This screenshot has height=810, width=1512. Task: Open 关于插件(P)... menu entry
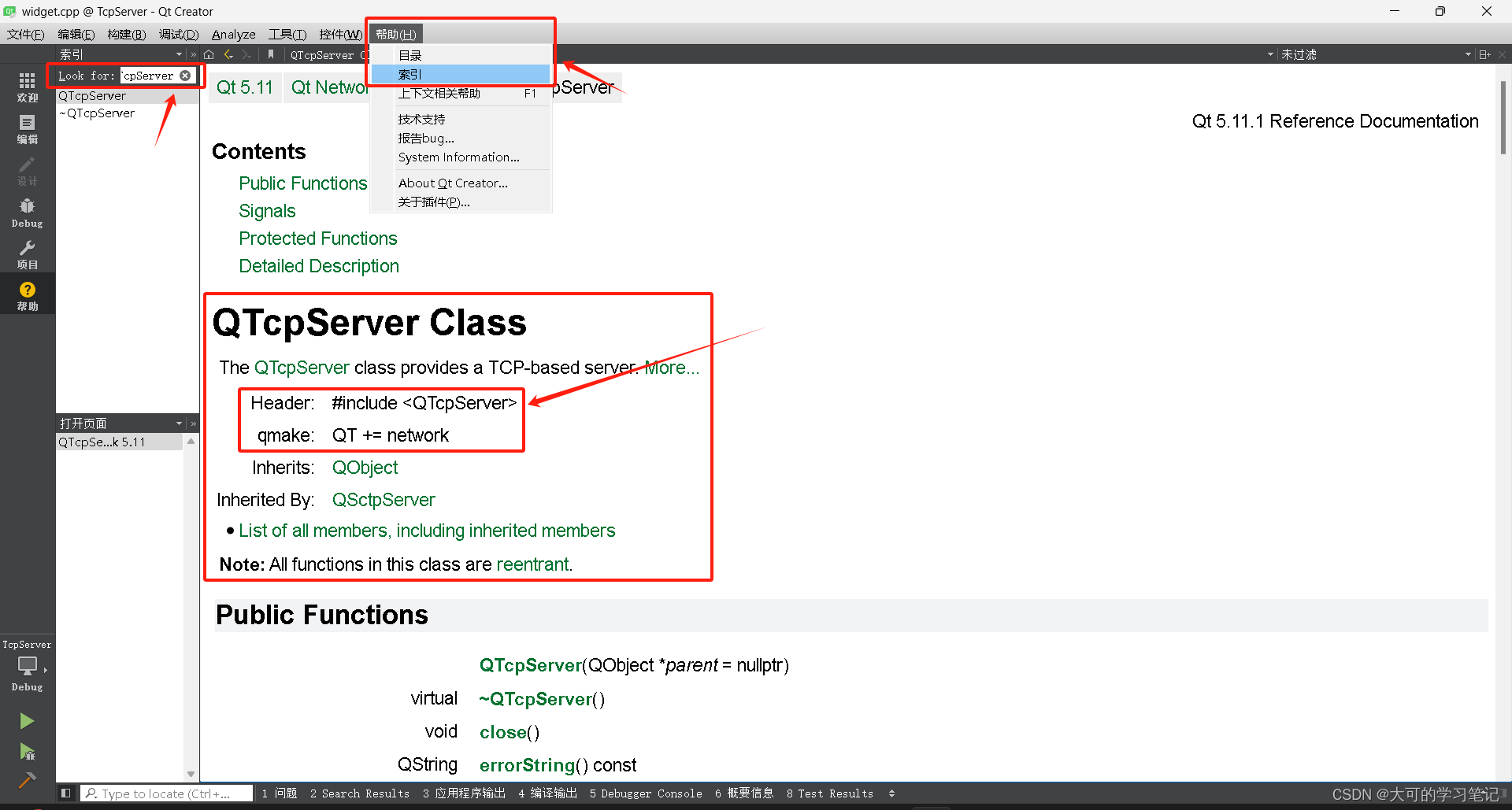[461, 202]
